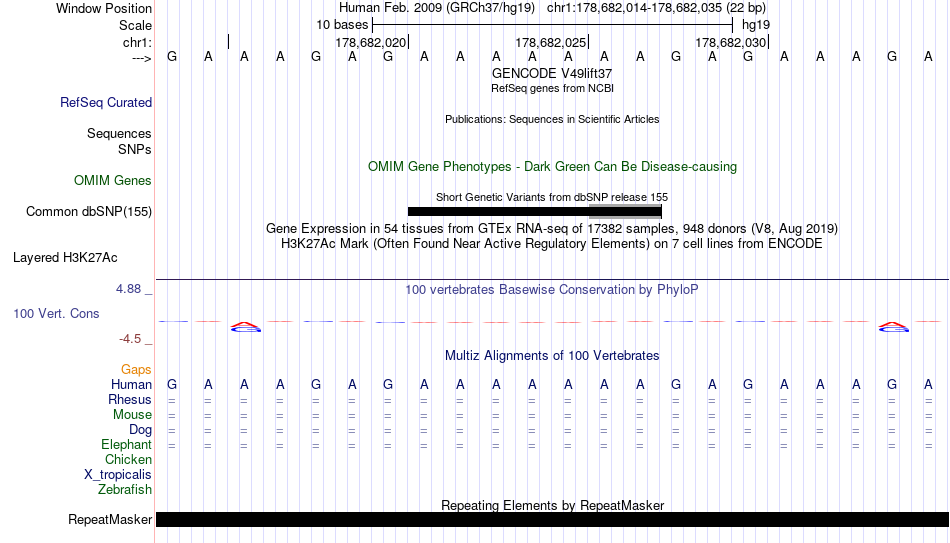Screen dimensions: 950x543
Task: Click the Rhesus species label
Action: pos(130,399)
